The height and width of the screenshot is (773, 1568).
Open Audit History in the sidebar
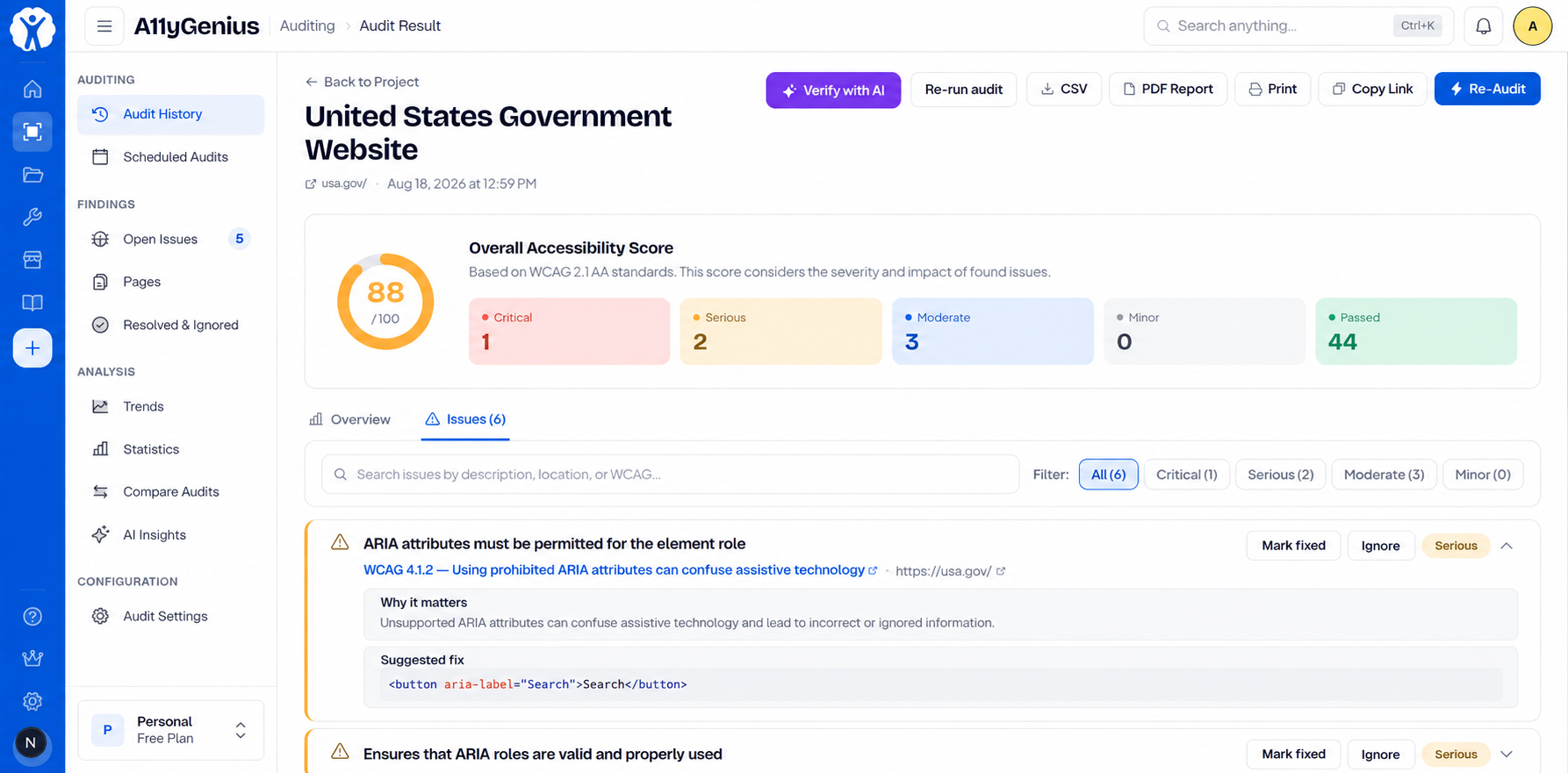click(170, 115)
